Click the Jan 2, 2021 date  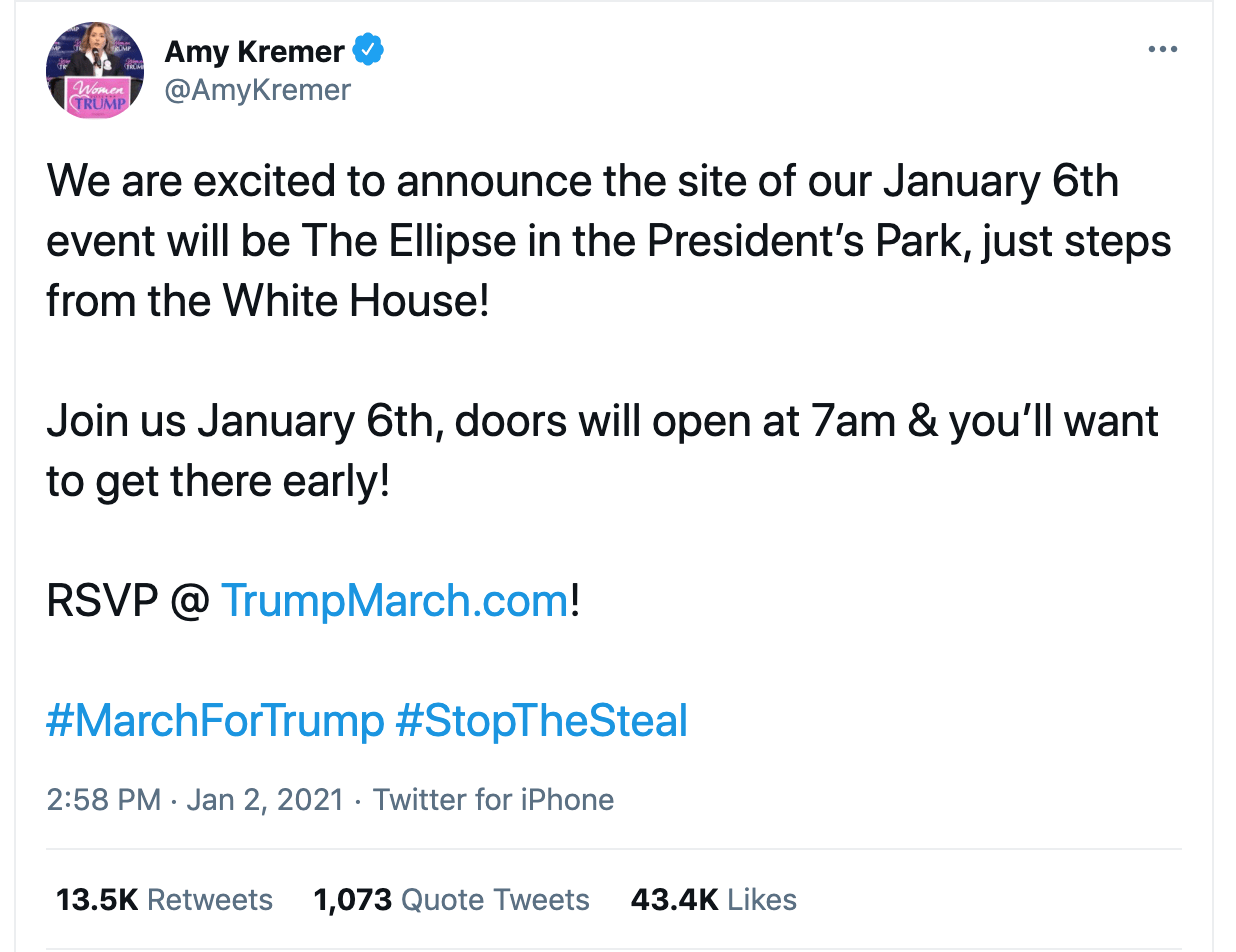pos(265,800)
